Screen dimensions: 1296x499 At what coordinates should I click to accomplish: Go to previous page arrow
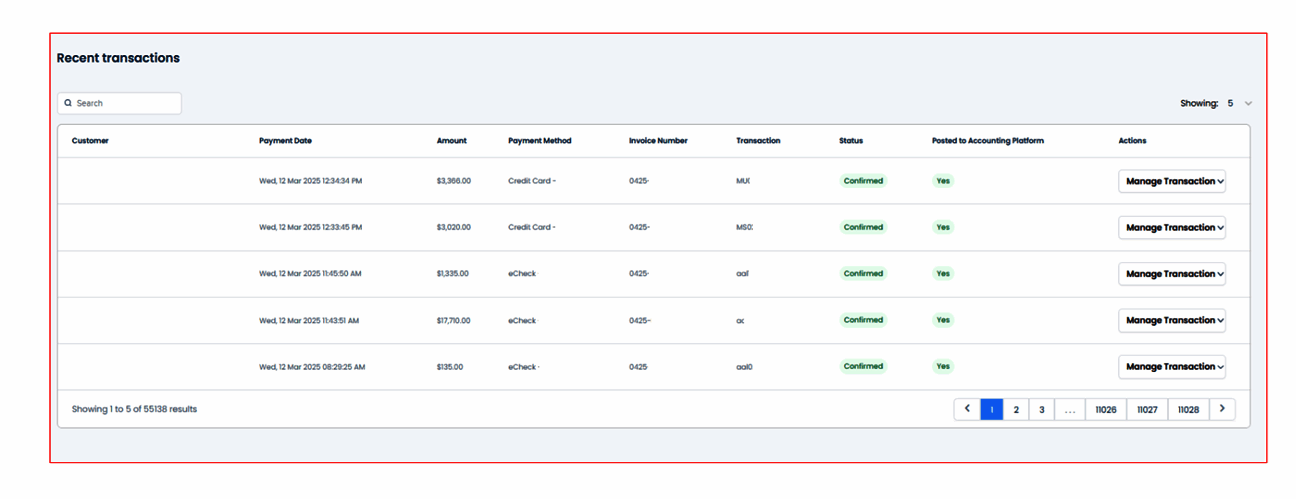point(967,409)
